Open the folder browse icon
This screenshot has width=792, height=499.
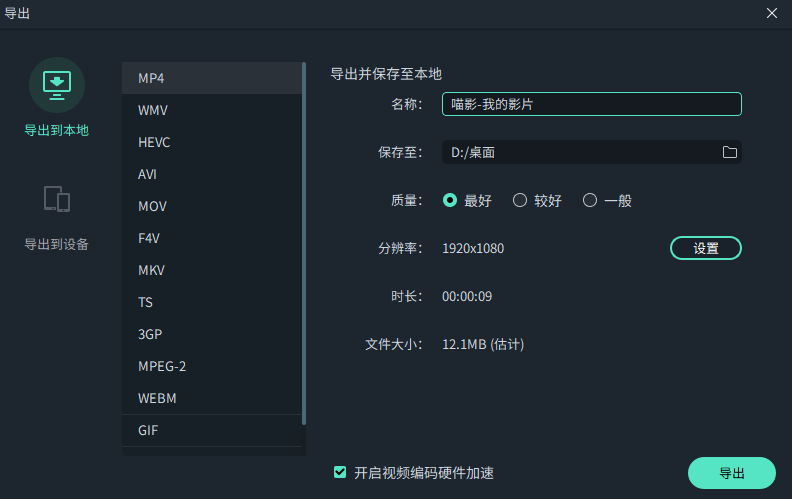729,152
